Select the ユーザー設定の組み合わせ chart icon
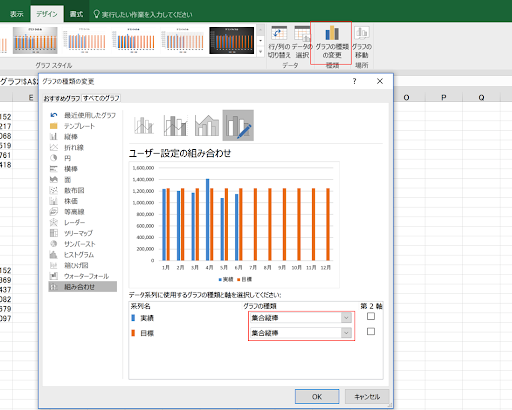The width and height of the screenshot is (512, 410). tap(238, 125)
